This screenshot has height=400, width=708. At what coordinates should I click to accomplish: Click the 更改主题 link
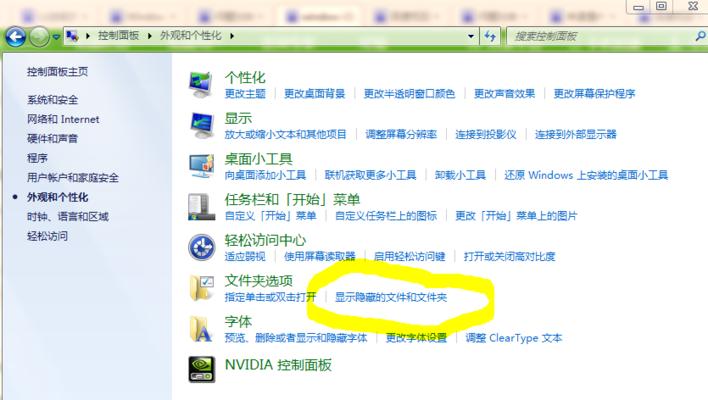[245, 93]
